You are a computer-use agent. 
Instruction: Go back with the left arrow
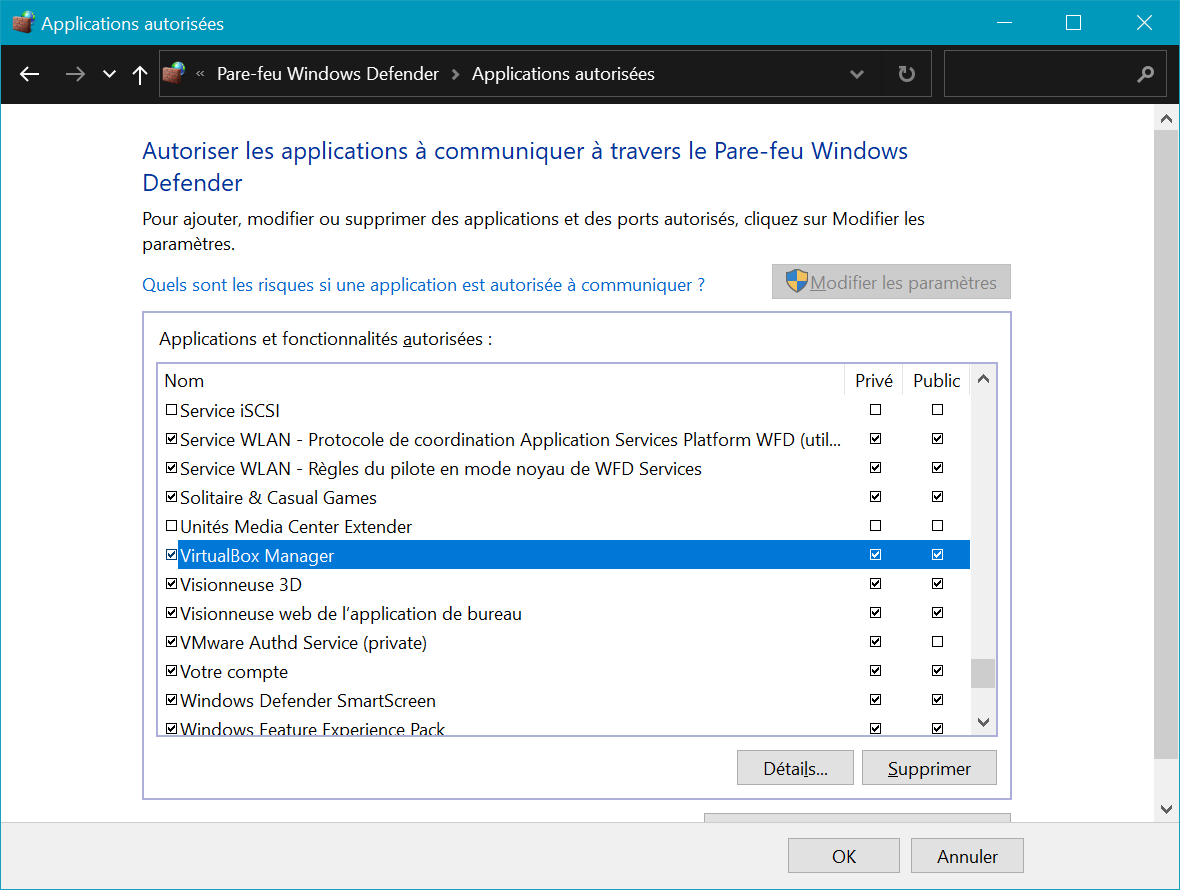tap(29, 74)
